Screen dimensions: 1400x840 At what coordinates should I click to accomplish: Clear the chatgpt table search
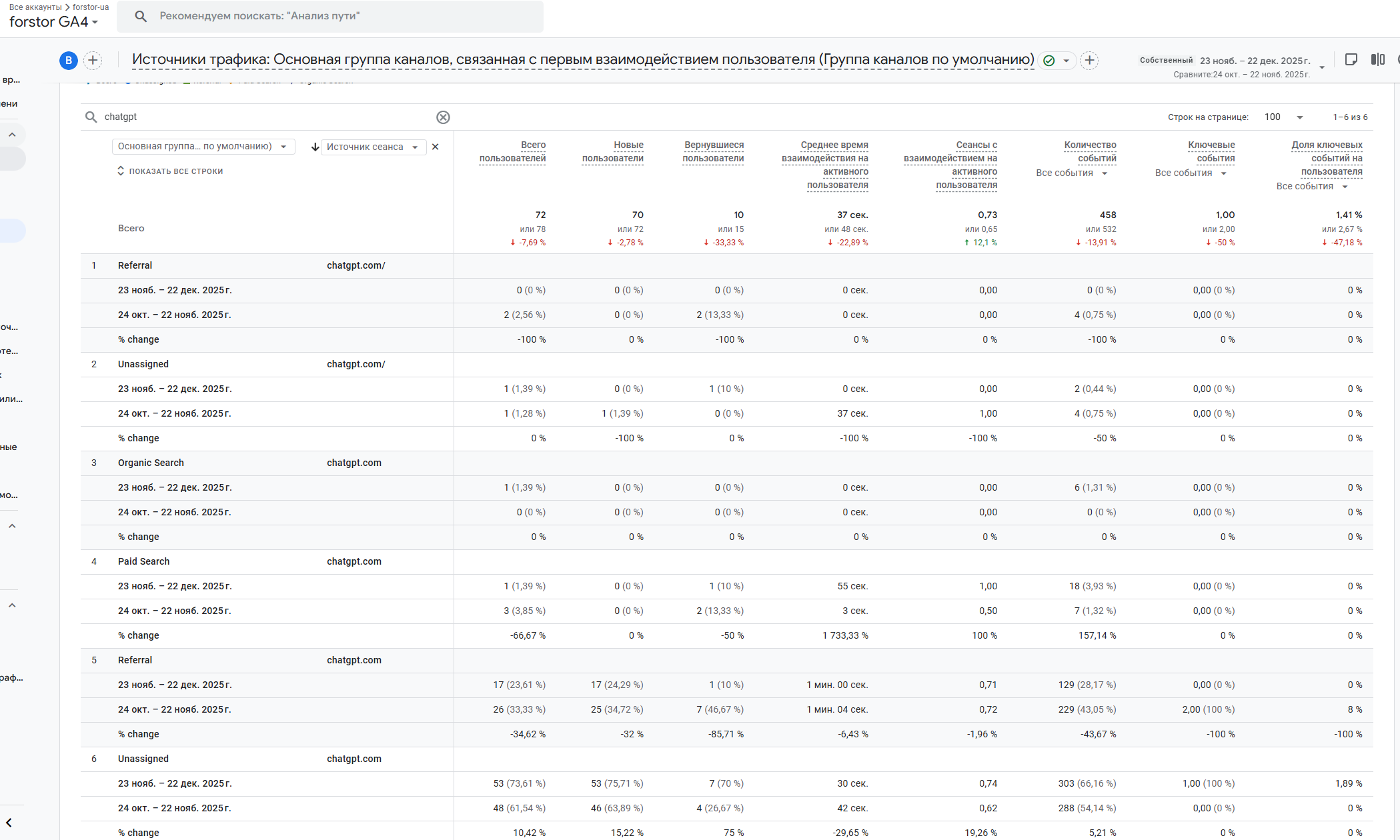click(x=443, y=117)
